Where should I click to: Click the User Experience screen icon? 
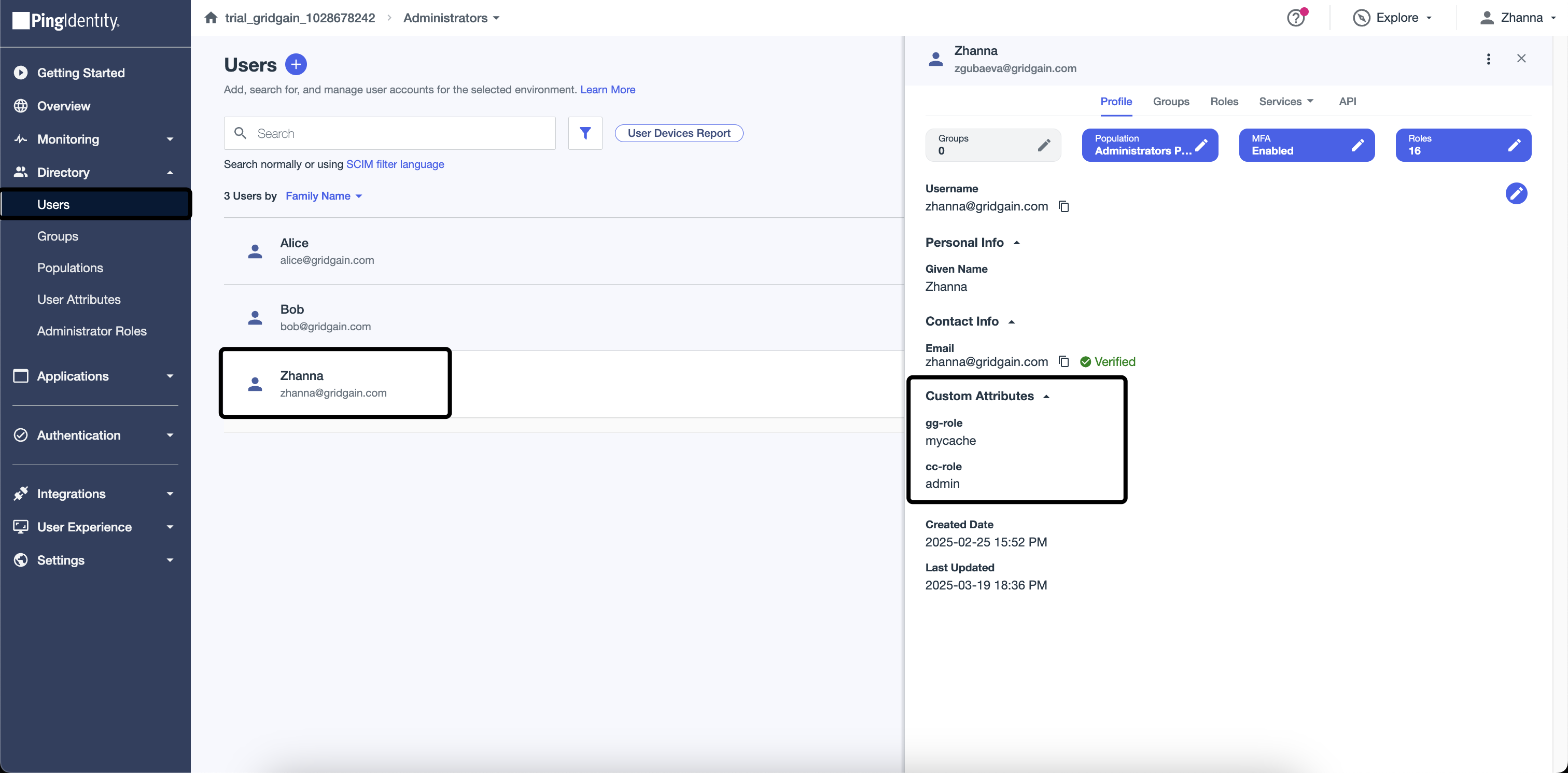(x=21, y=527)
